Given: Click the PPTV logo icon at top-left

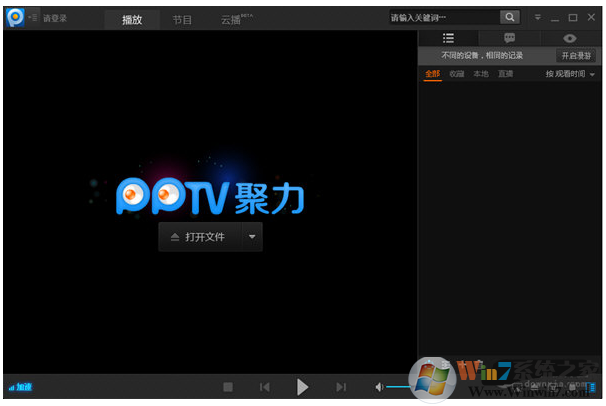Looking at the screenshot, I should click(15, 17).
